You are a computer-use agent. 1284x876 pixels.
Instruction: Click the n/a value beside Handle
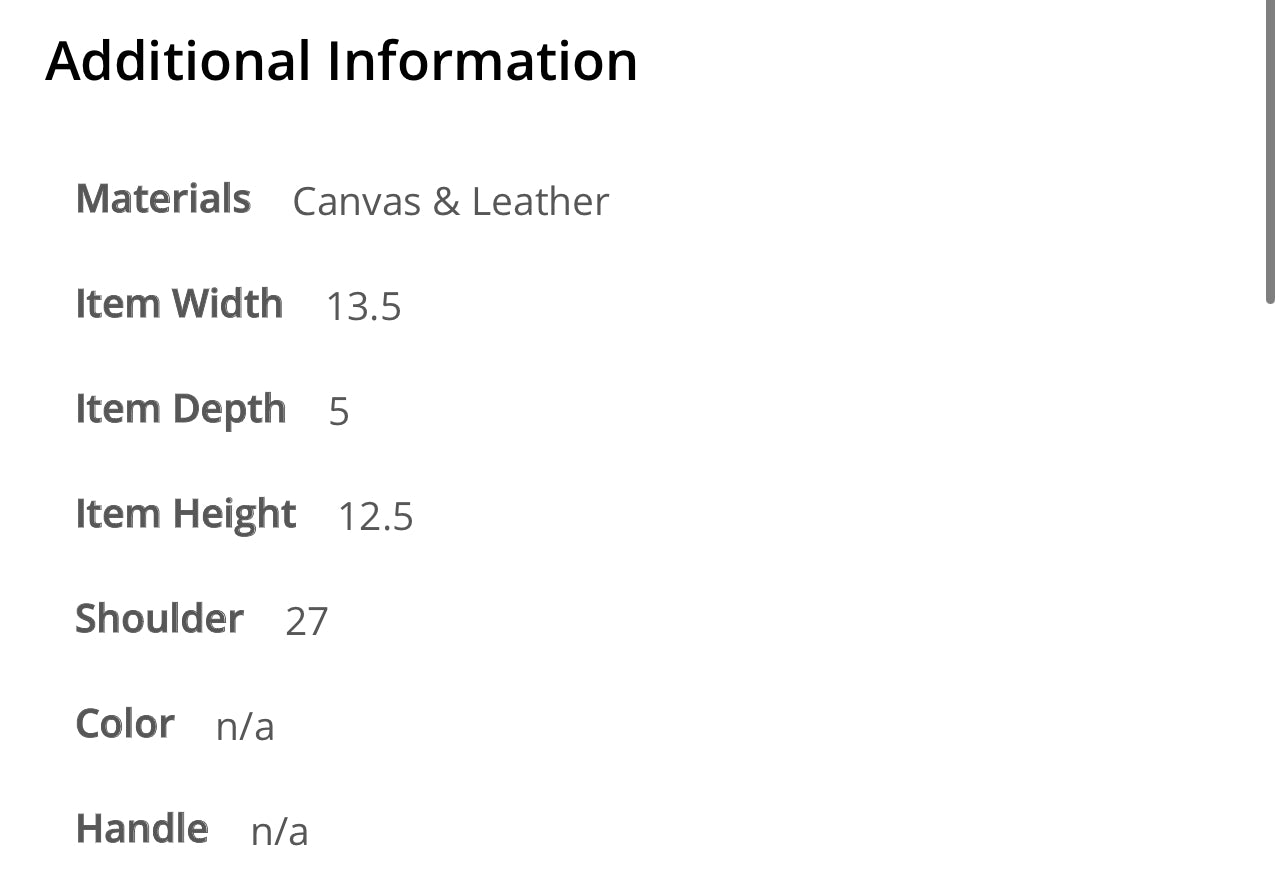click(279, 832)
